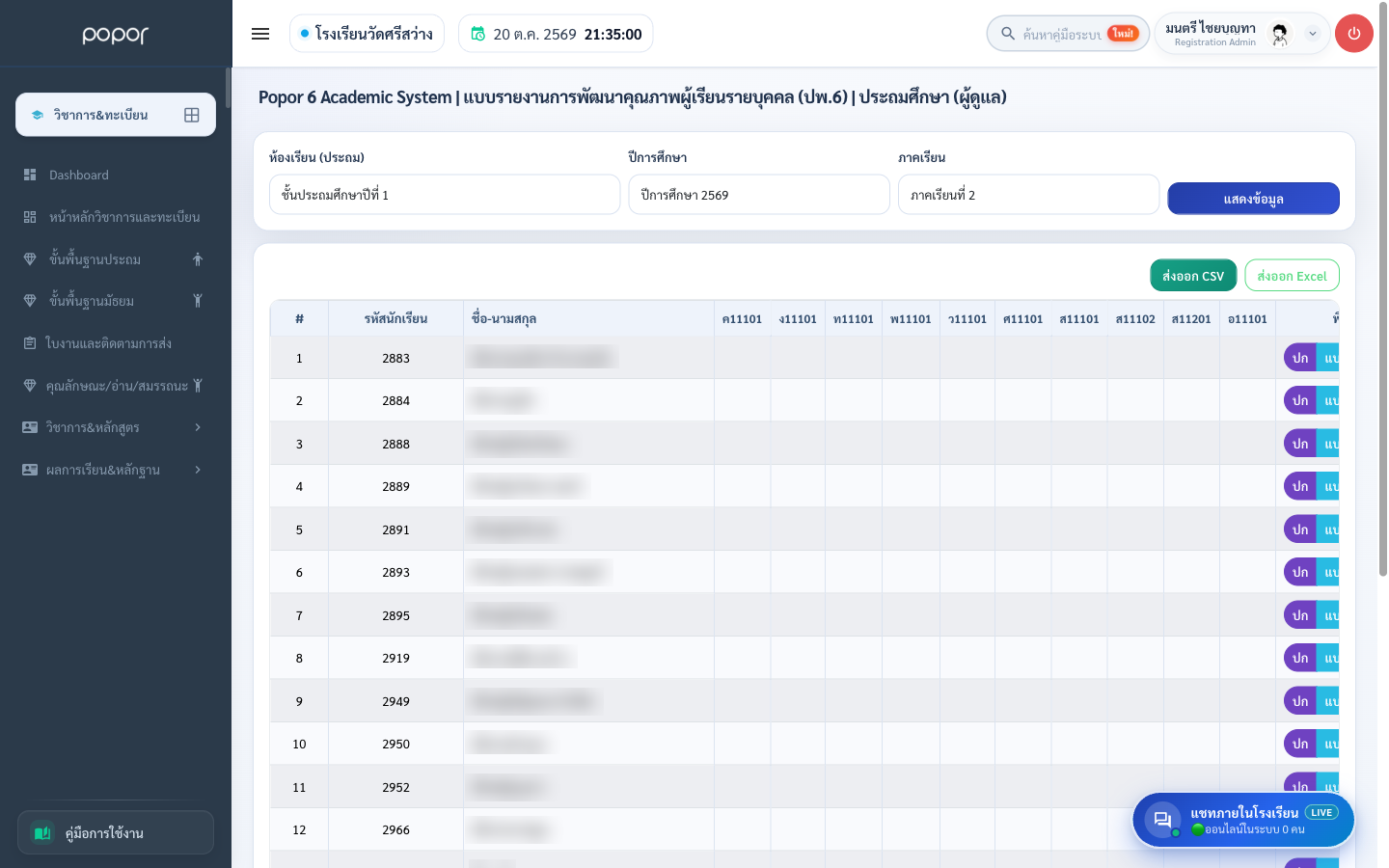Click the ท11101 column header
The image size is (1389, 868).
pyautogui.click(x=854, y=318)
